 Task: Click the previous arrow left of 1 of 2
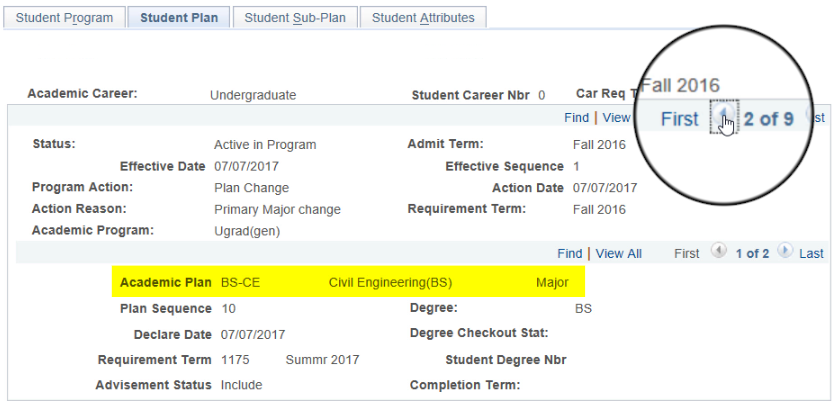click(718, 253)
